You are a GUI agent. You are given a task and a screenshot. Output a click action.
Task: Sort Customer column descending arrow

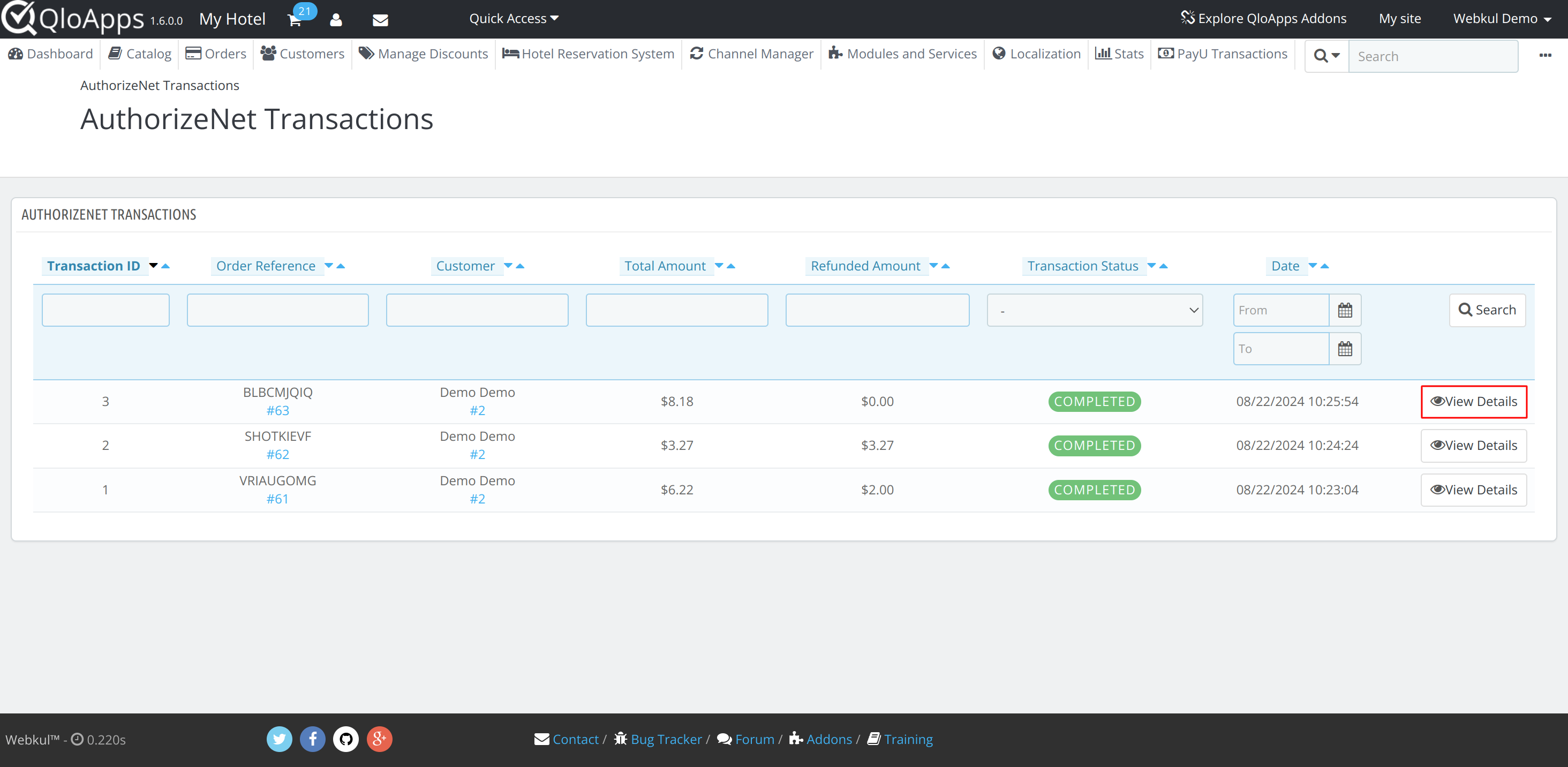tap(508, 266)
